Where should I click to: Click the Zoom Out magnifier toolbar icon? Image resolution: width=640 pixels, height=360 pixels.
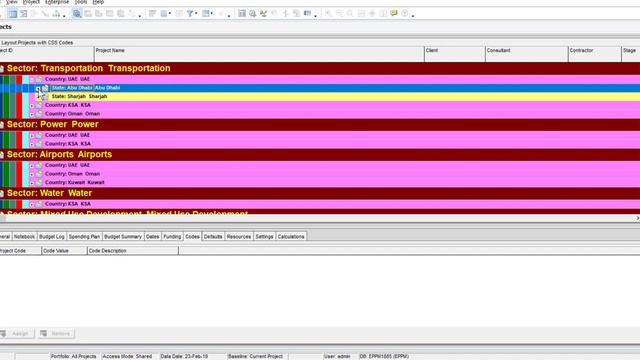coord(339,13)
